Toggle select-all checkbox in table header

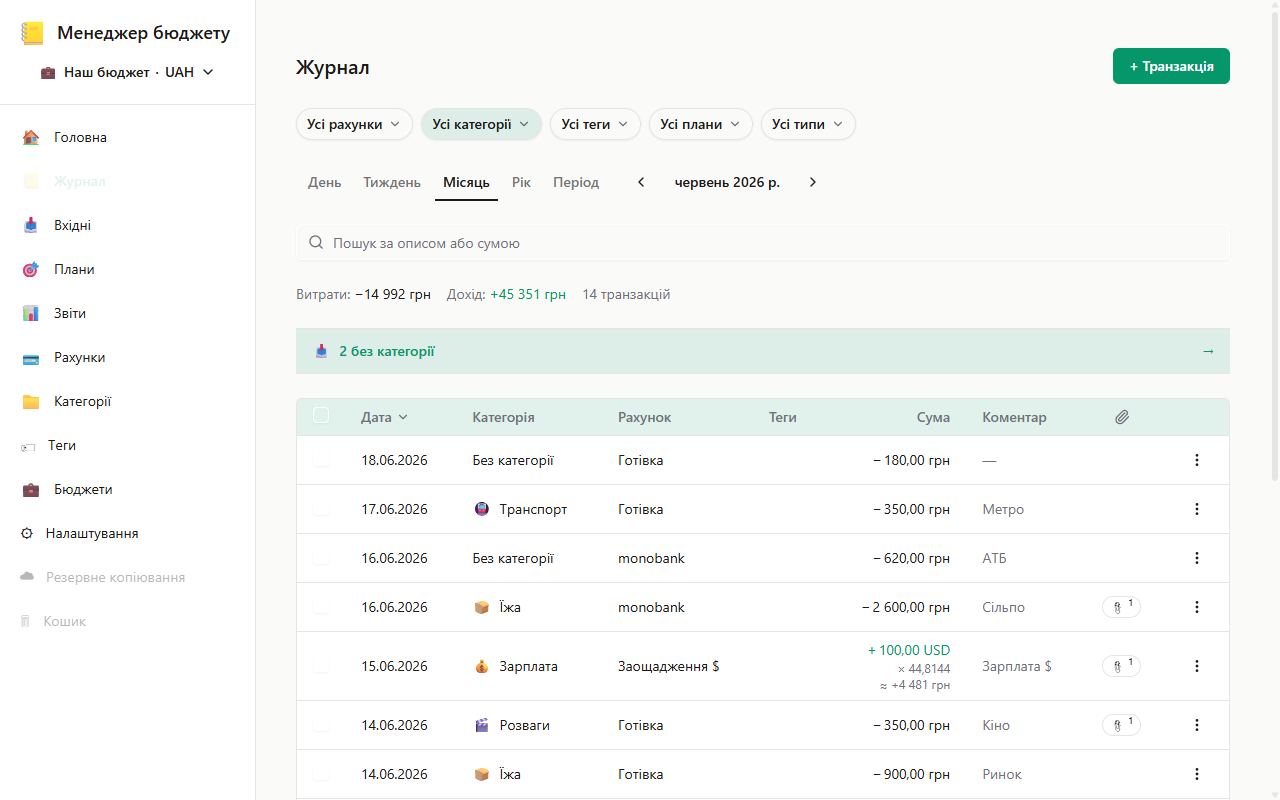pos(321,415)
